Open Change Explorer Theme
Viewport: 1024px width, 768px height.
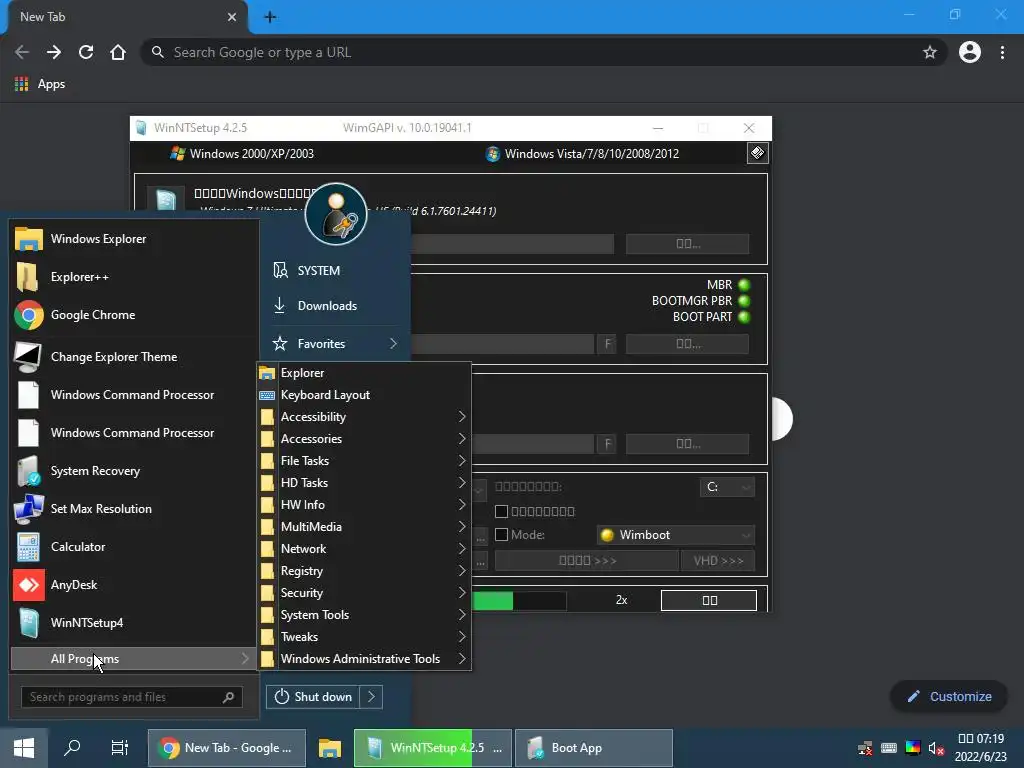pos(134,357)
